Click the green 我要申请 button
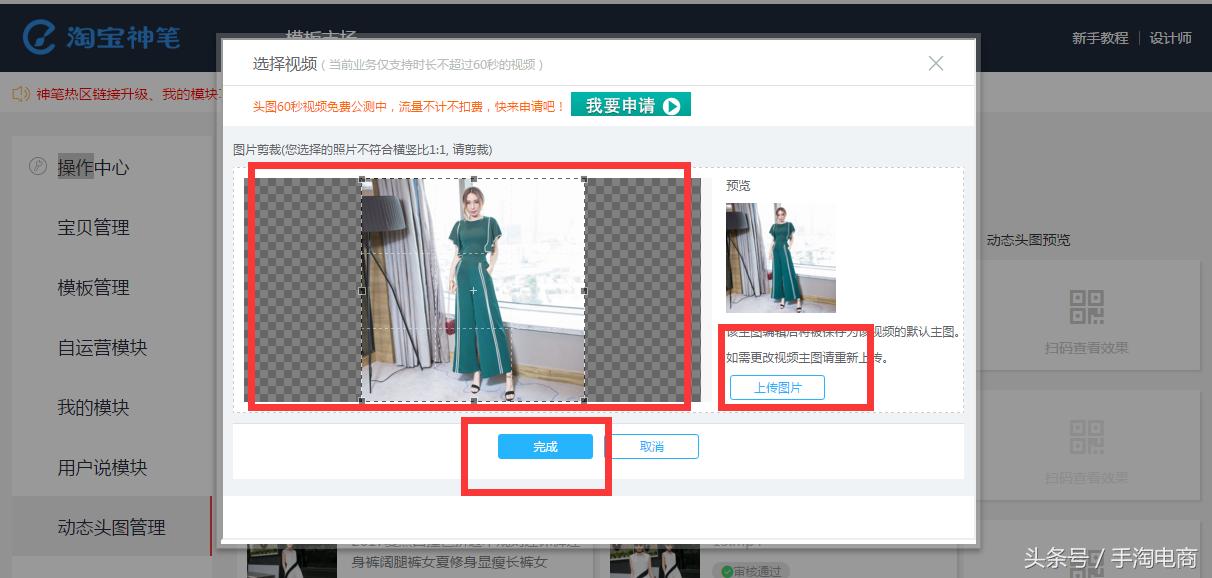Viewport: 1212px width, 578px height. click(630, 103)
